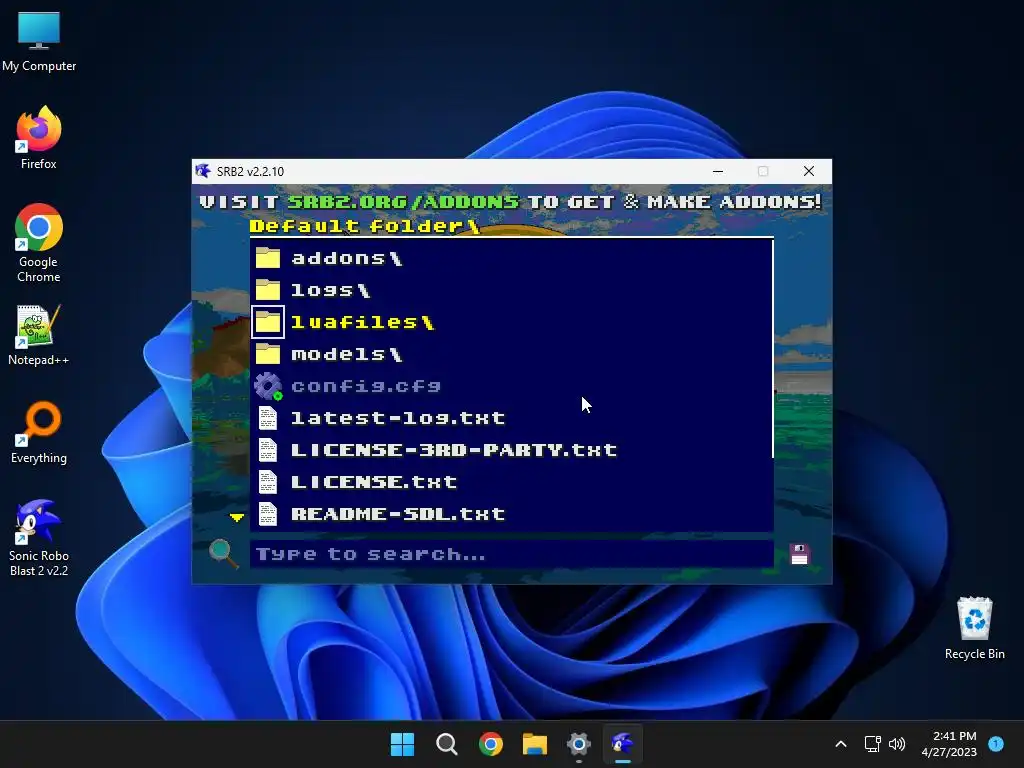Open My Computer desktop icon
The image size is (1024, 768).
tap(39, 42)
